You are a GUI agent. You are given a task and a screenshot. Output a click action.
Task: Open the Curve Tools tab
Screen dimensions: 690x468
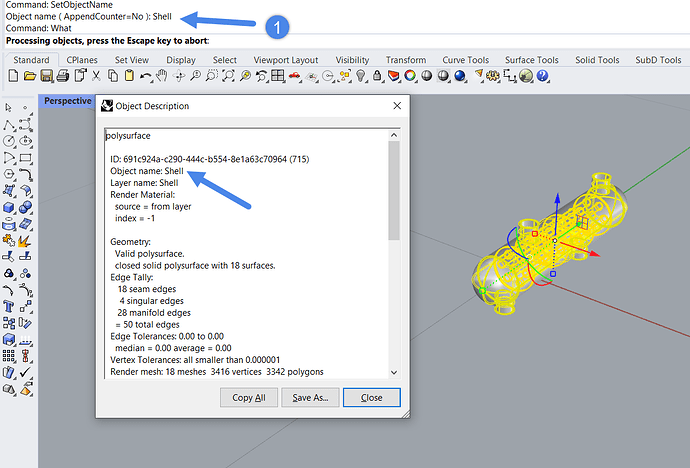pos(464,60)
